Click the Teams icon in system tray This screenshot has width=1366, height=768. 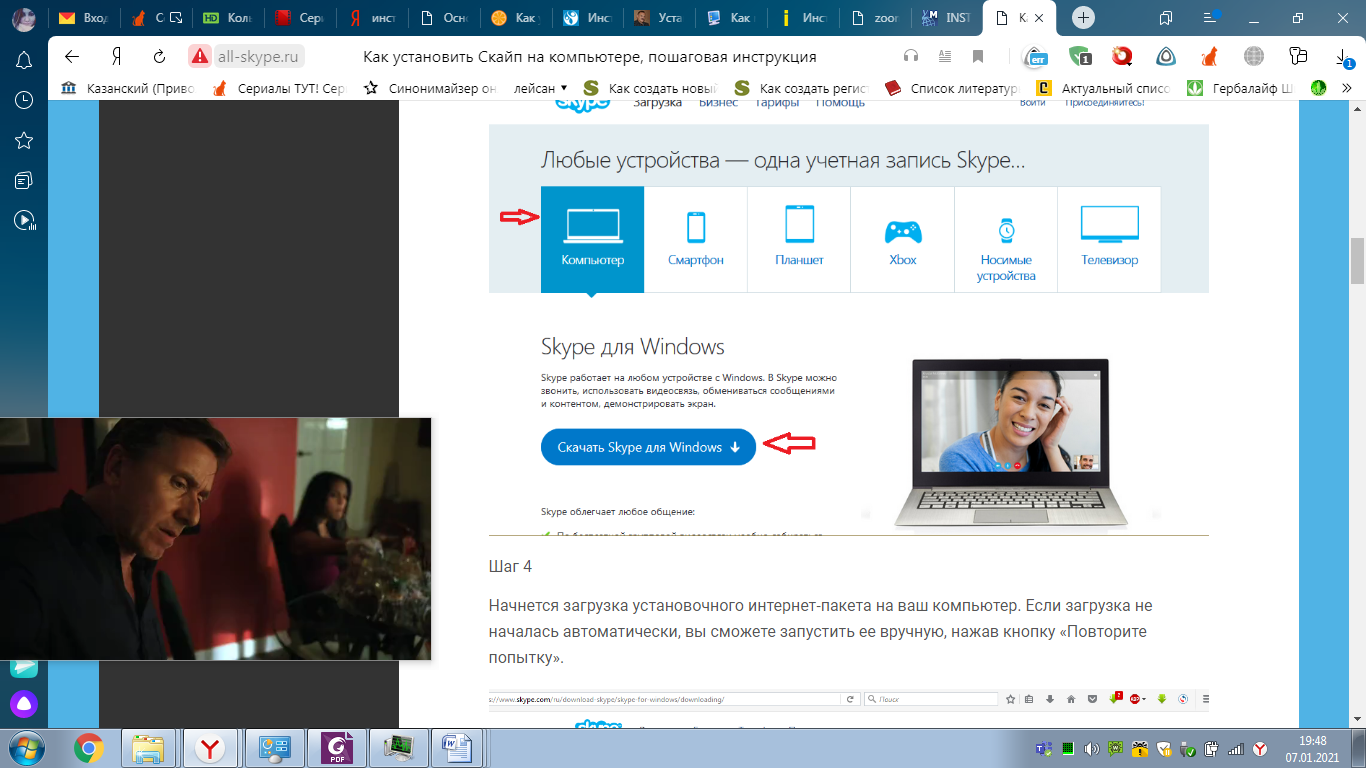(1044, 748)
